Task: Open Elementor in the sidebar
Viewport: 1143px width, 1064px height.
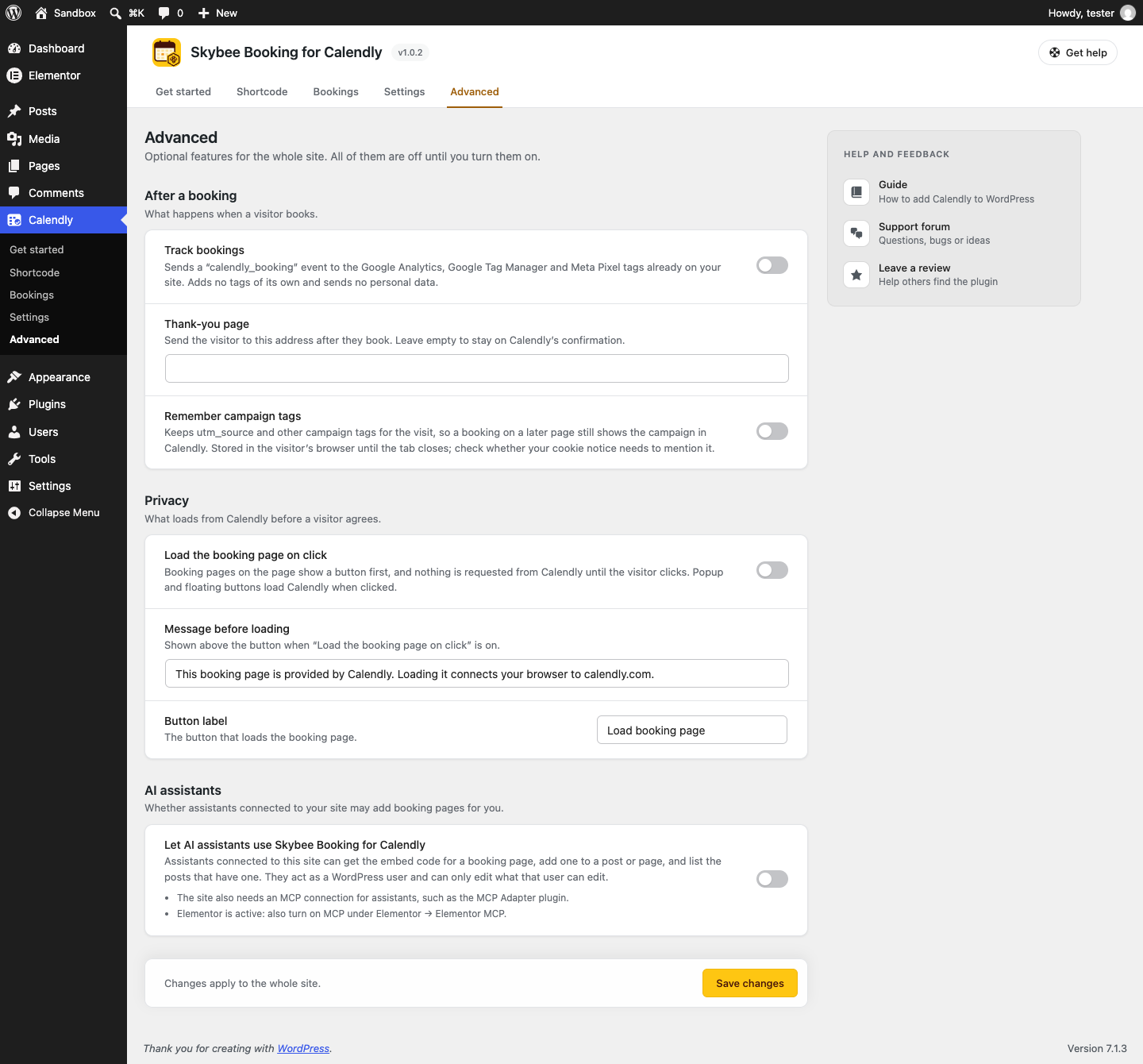Action: pyautogui.click(x=63, y=75)
